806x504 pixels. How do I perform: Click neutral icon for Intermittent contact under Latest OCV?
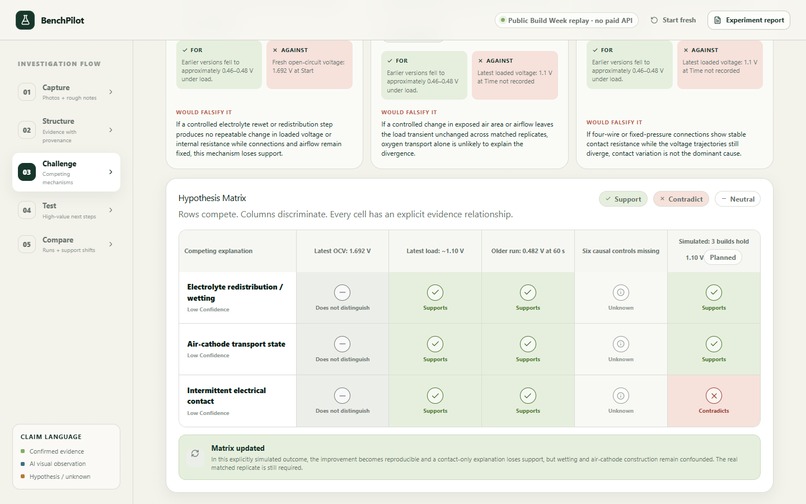[342, 395]
